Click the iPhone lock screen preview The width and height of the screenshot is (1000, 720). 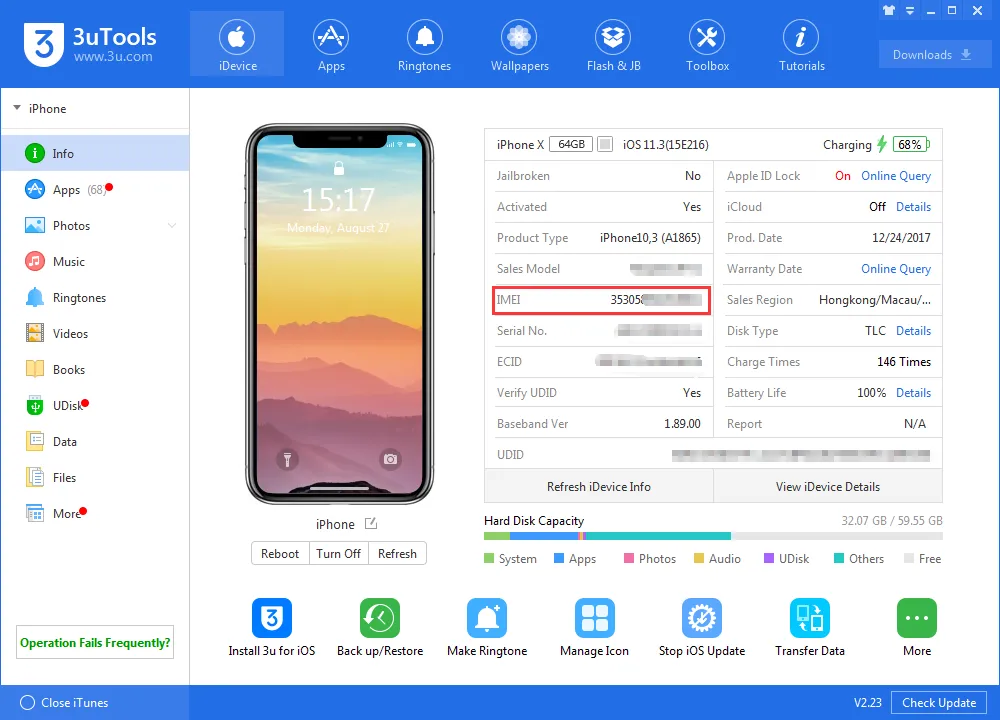[x=339, y=313]
